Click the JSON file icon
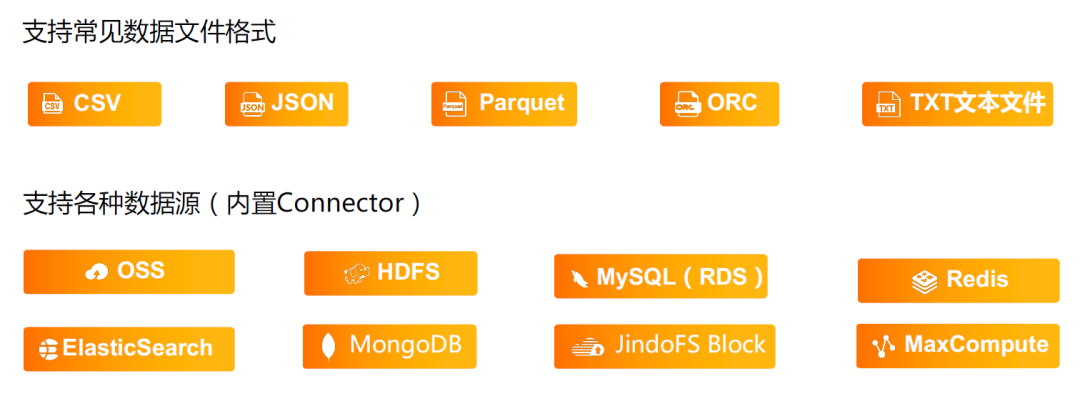1080x404 pixels. [x=251, y=105]
